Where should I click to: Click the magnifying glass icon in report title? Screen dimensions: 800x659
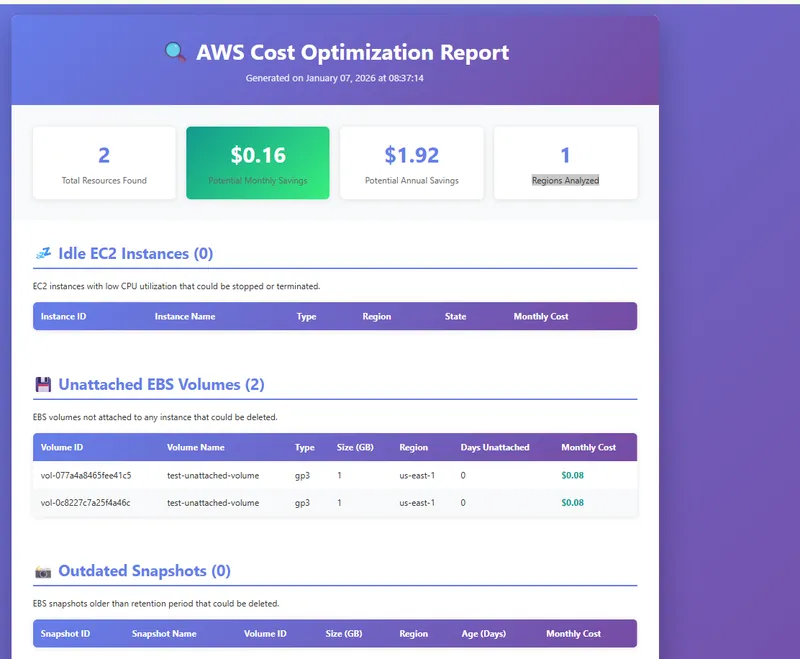175,52
